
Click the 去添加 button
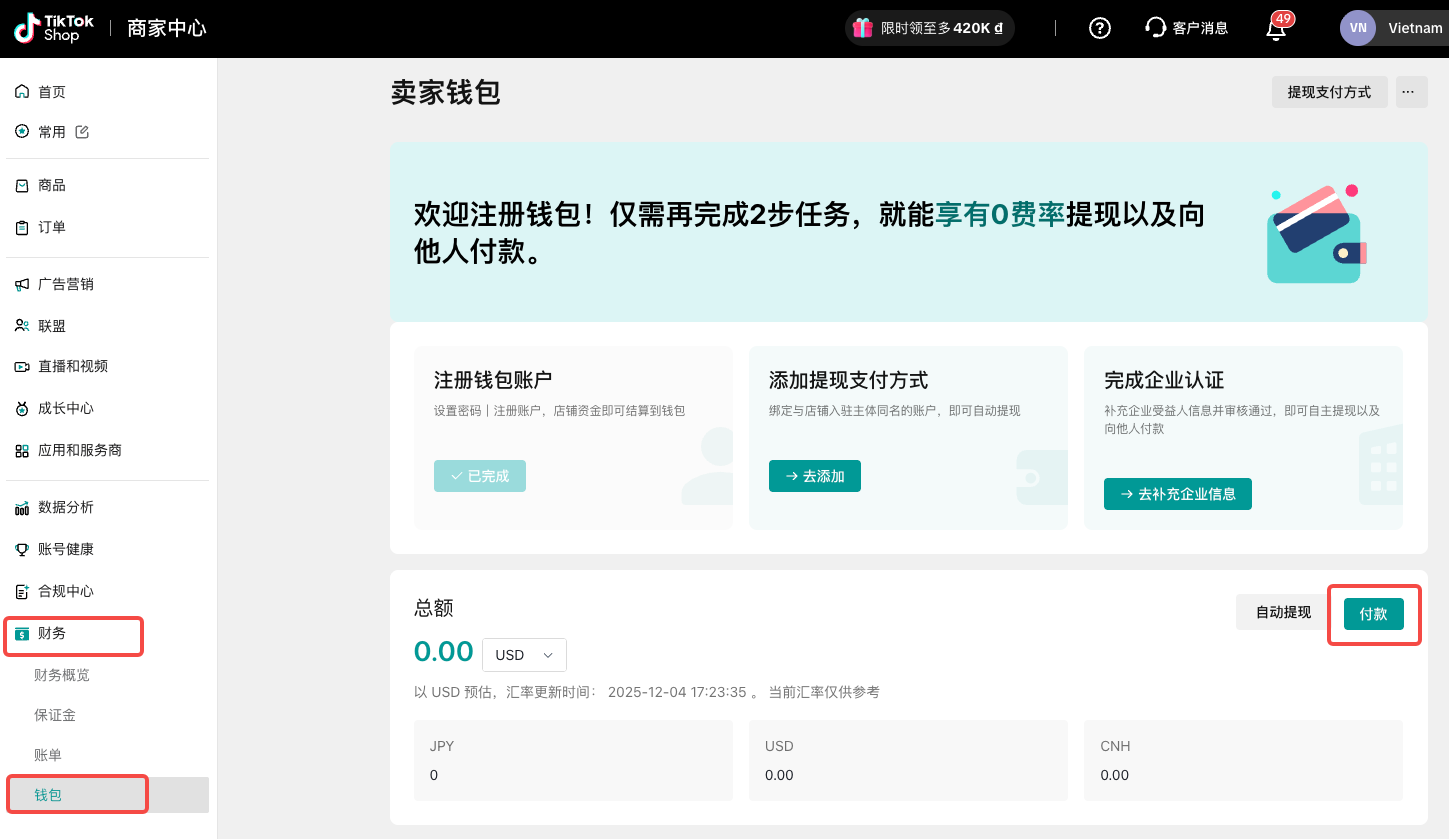coord(814,476)
